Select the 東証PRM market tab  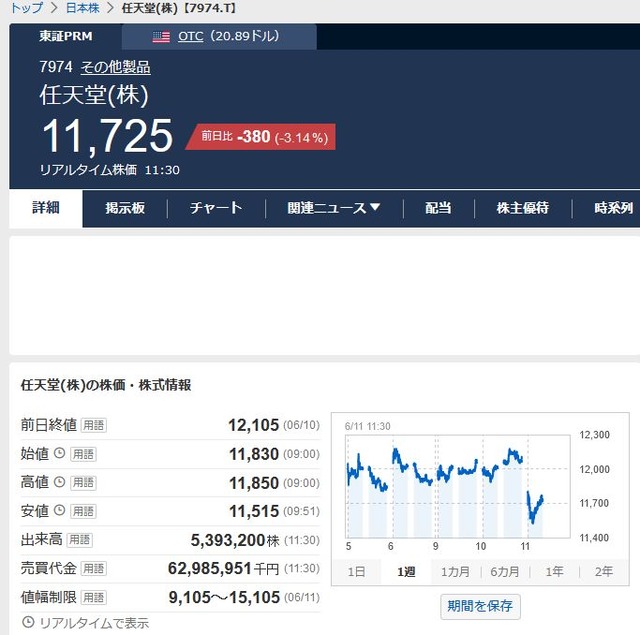[x=66, y=36]
